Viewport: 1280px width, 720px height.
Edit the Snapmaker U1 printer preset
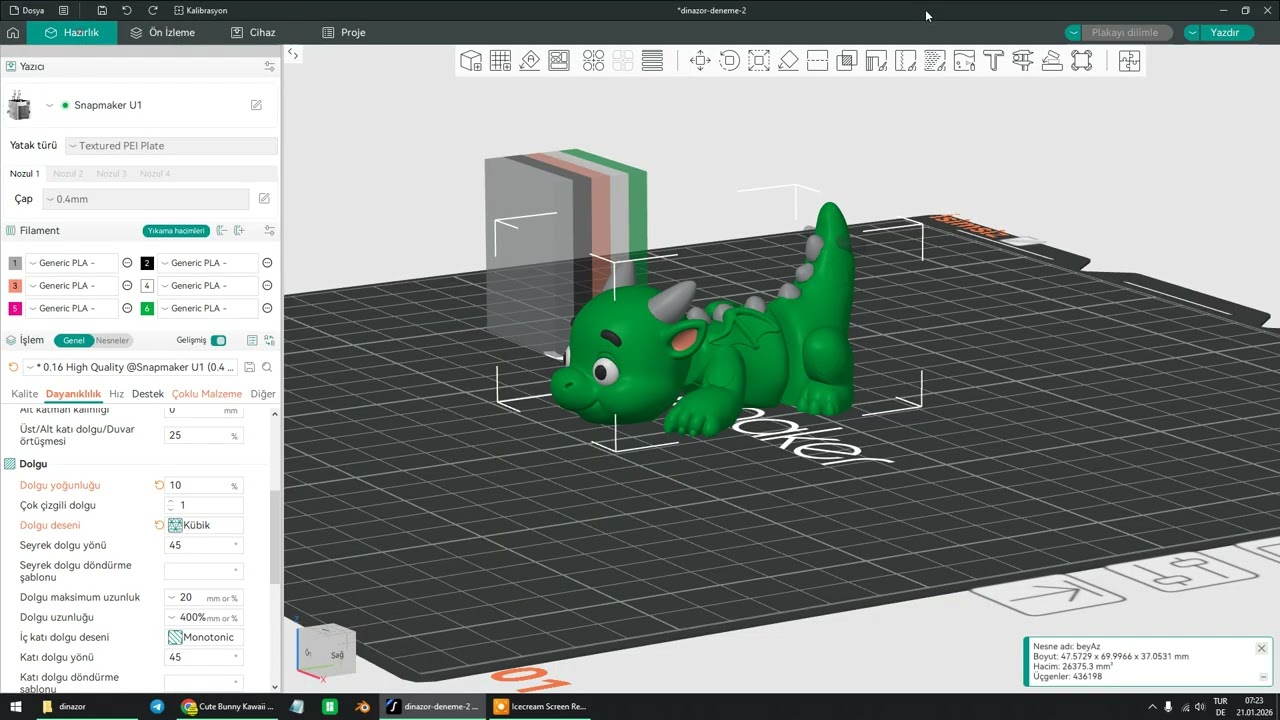[256, 105]
